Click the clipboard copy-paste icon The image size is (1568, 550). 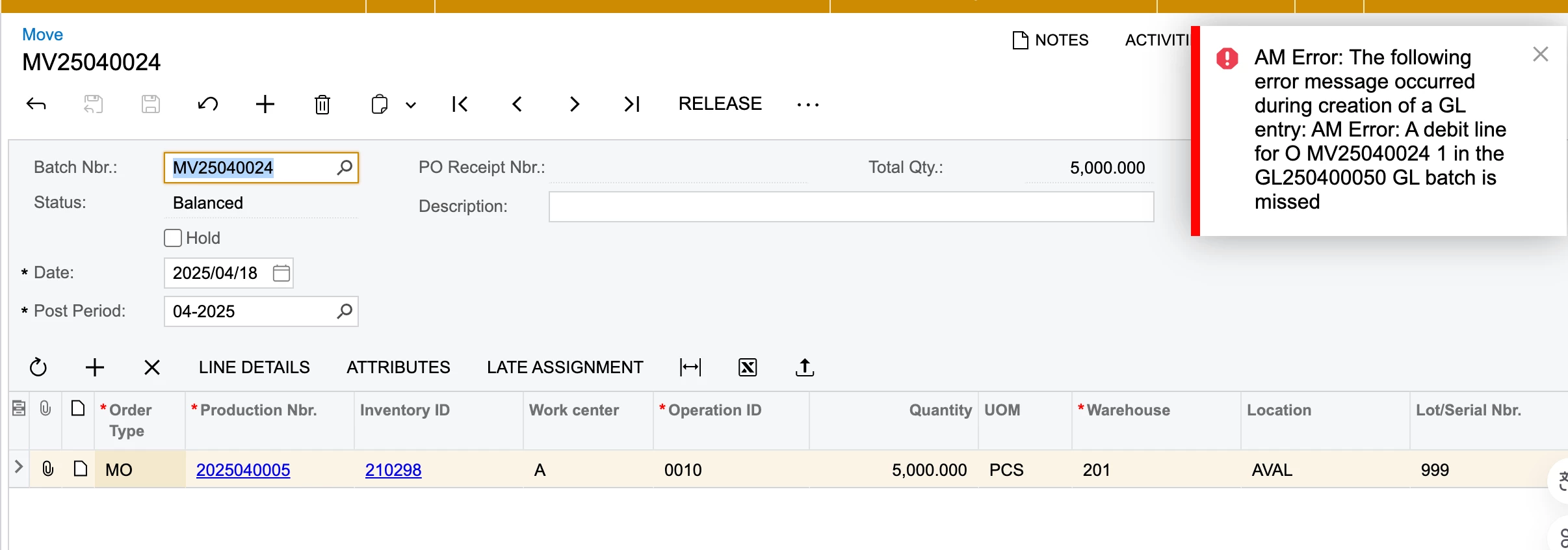(380, 104)
